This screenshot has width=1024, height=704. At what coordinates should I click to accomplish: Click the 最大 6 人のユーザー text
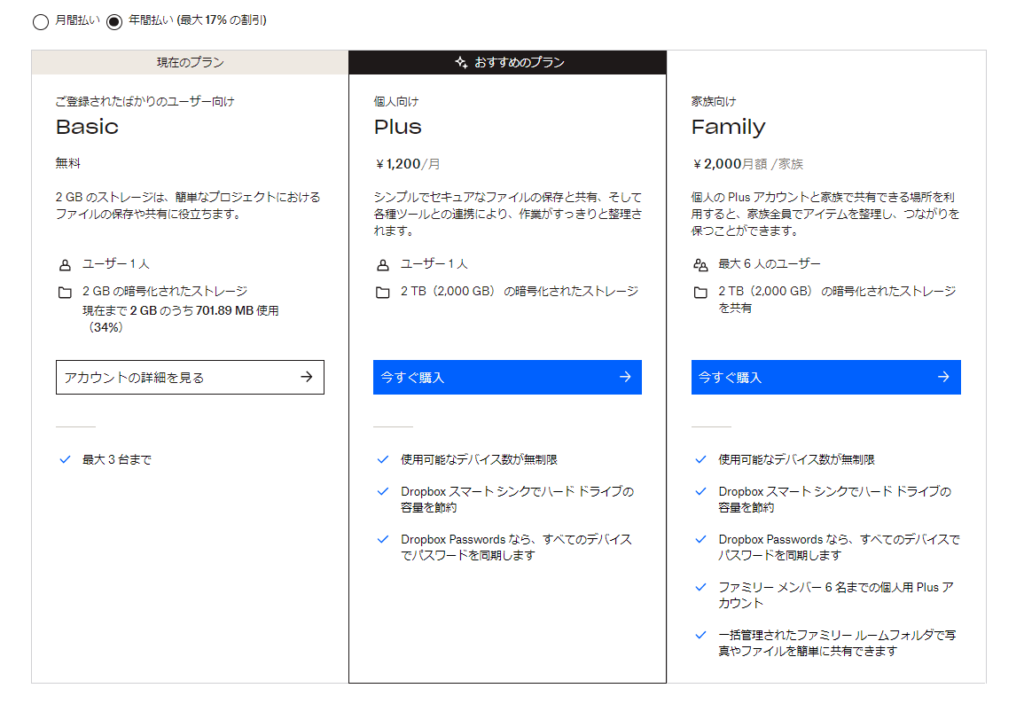[769, 264]
